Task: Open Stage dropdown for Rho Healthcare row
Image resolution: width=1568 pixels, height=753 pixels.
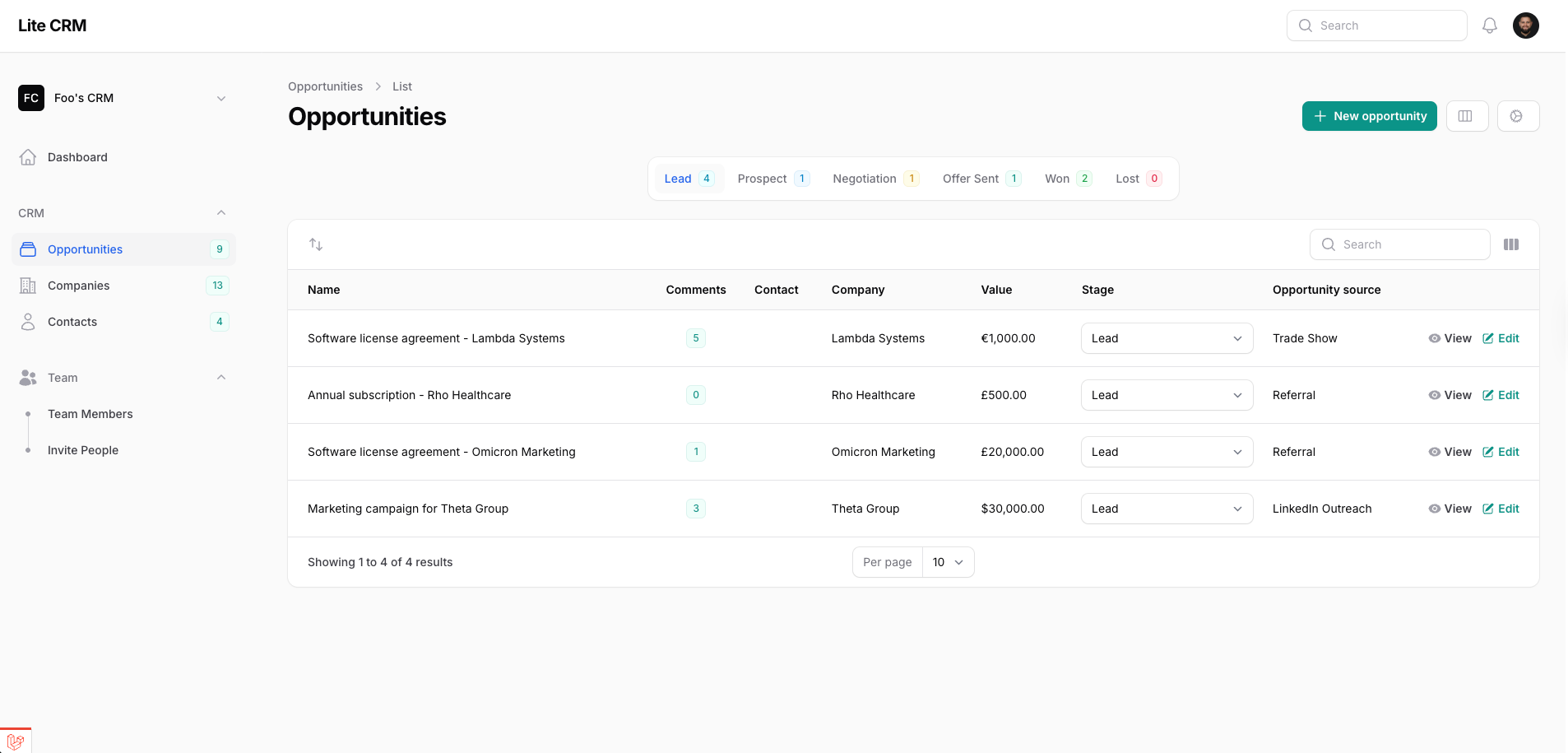Action: click(x=1166, y=395)
